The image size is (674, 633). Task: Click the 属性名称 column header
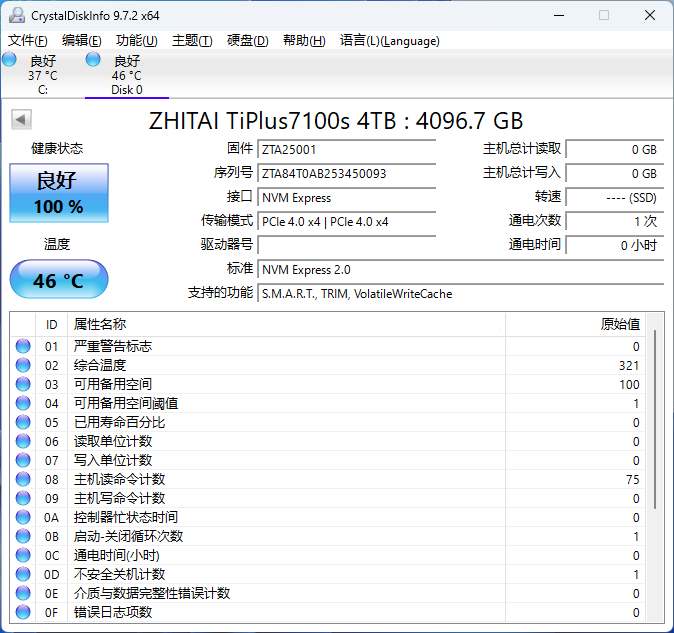point(286,324)
